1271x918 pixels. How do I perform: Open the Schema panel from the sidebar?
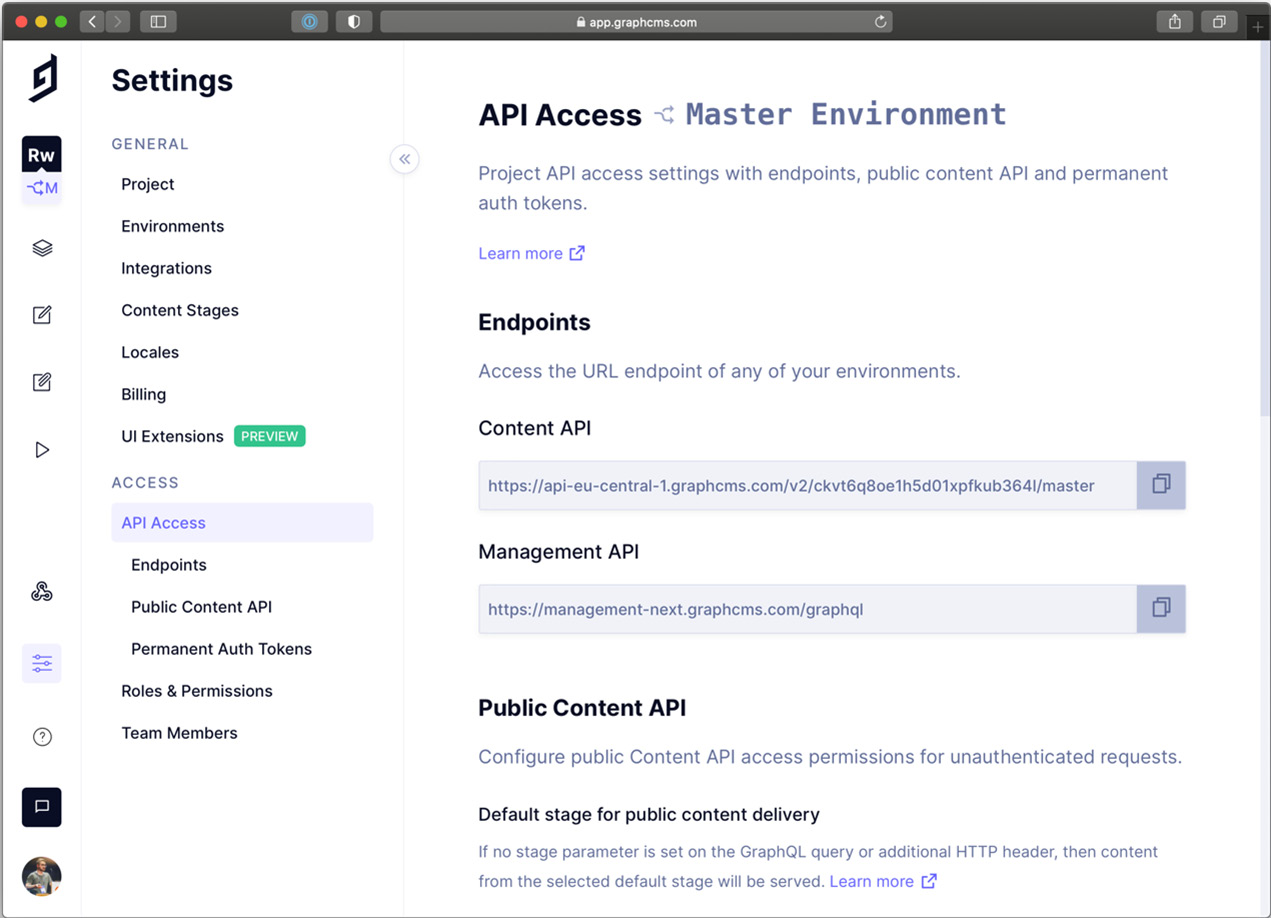coord(41,247)
